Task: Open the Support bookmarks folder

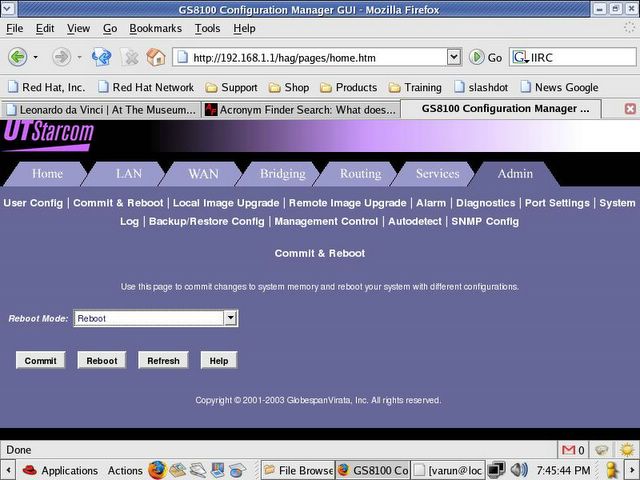Action: (231, 87)
